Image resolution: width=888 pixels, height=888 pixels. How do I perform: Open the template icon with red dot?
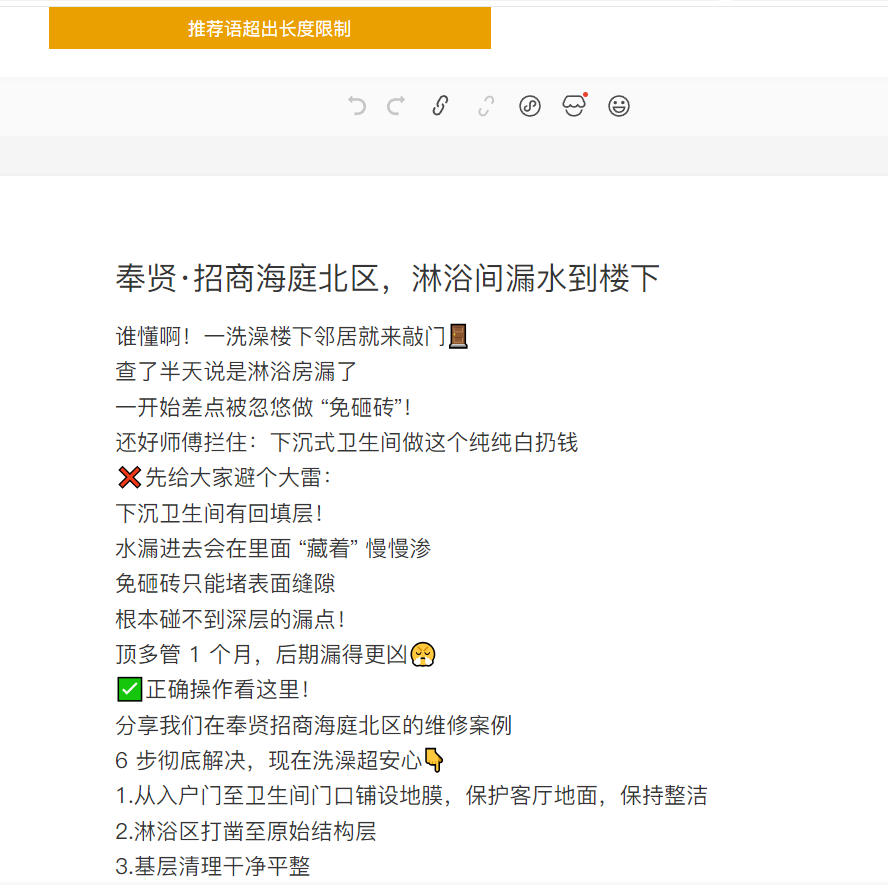click(574, 105)
